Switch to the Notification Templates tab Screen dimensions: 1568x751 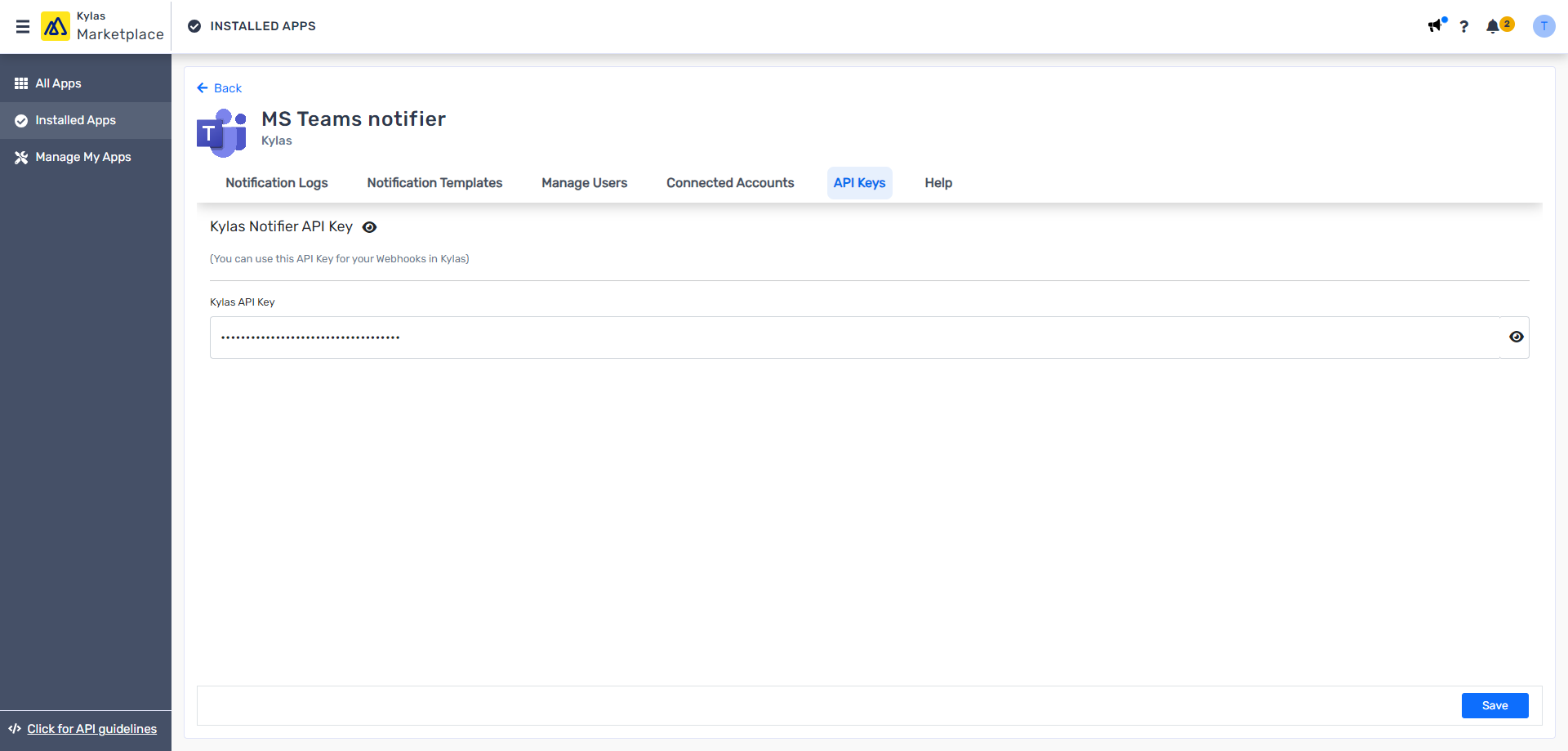434,183
